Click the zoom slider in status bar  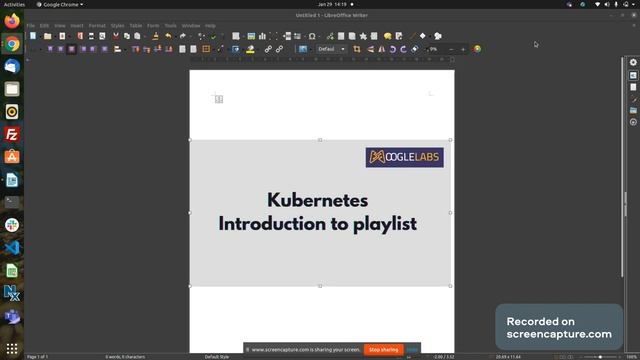[x=600, y=357]
